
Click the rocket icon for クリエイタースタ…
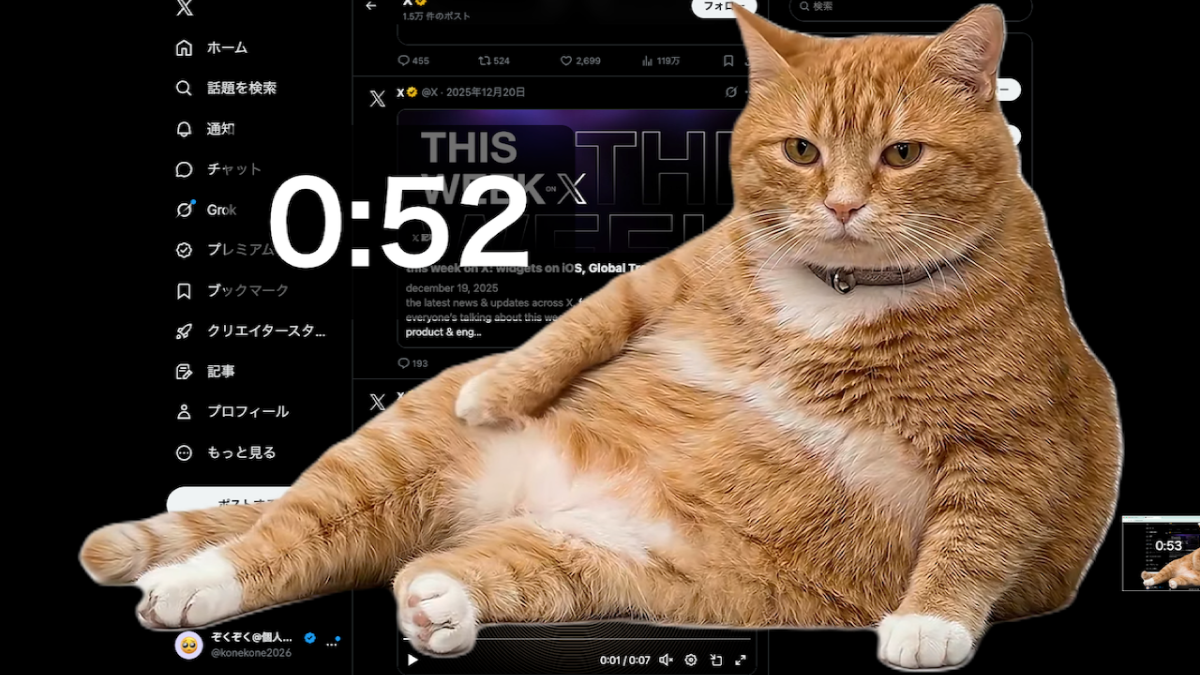[184, 331]
